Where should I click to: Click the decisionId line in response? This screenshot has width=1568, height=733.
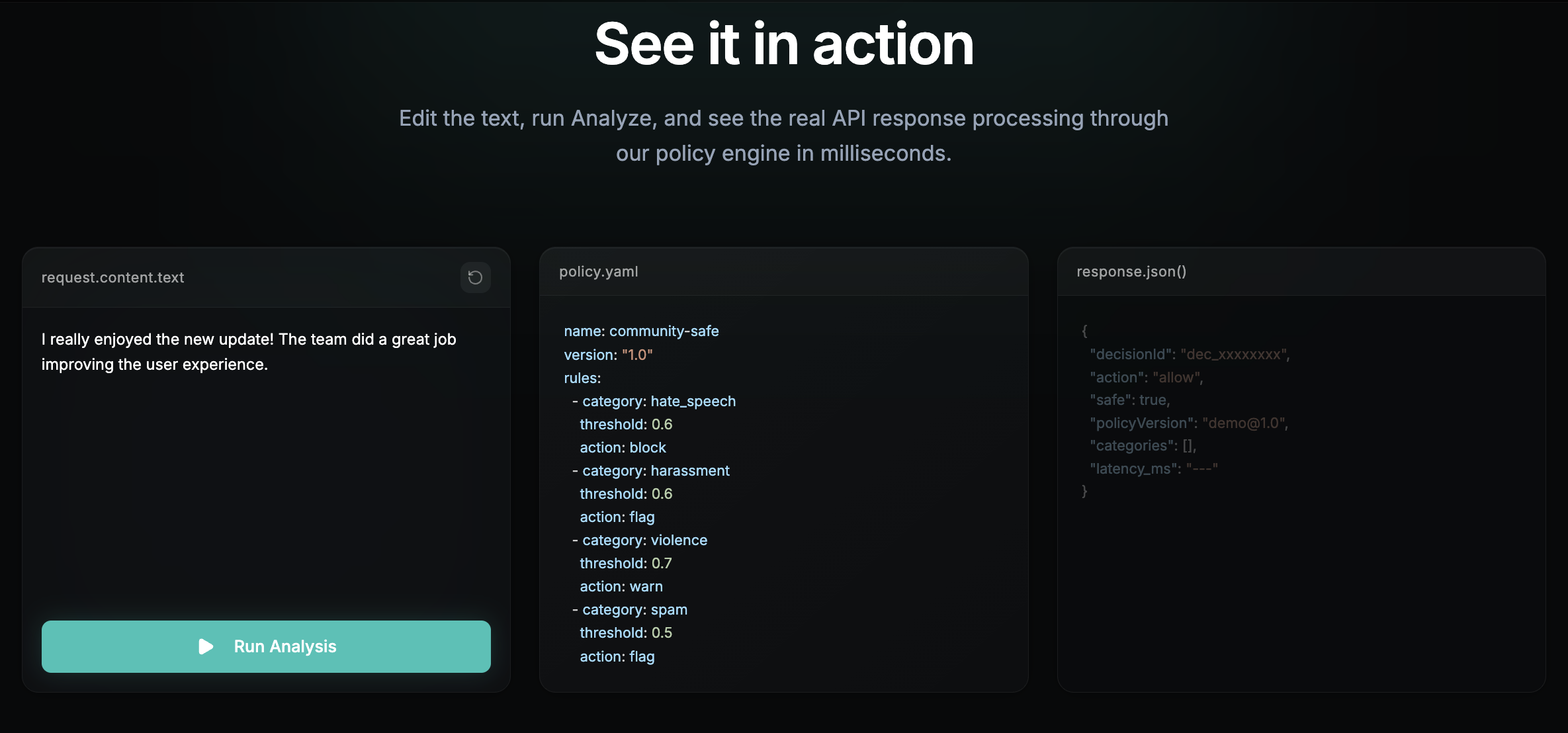tap(1189, 355)
